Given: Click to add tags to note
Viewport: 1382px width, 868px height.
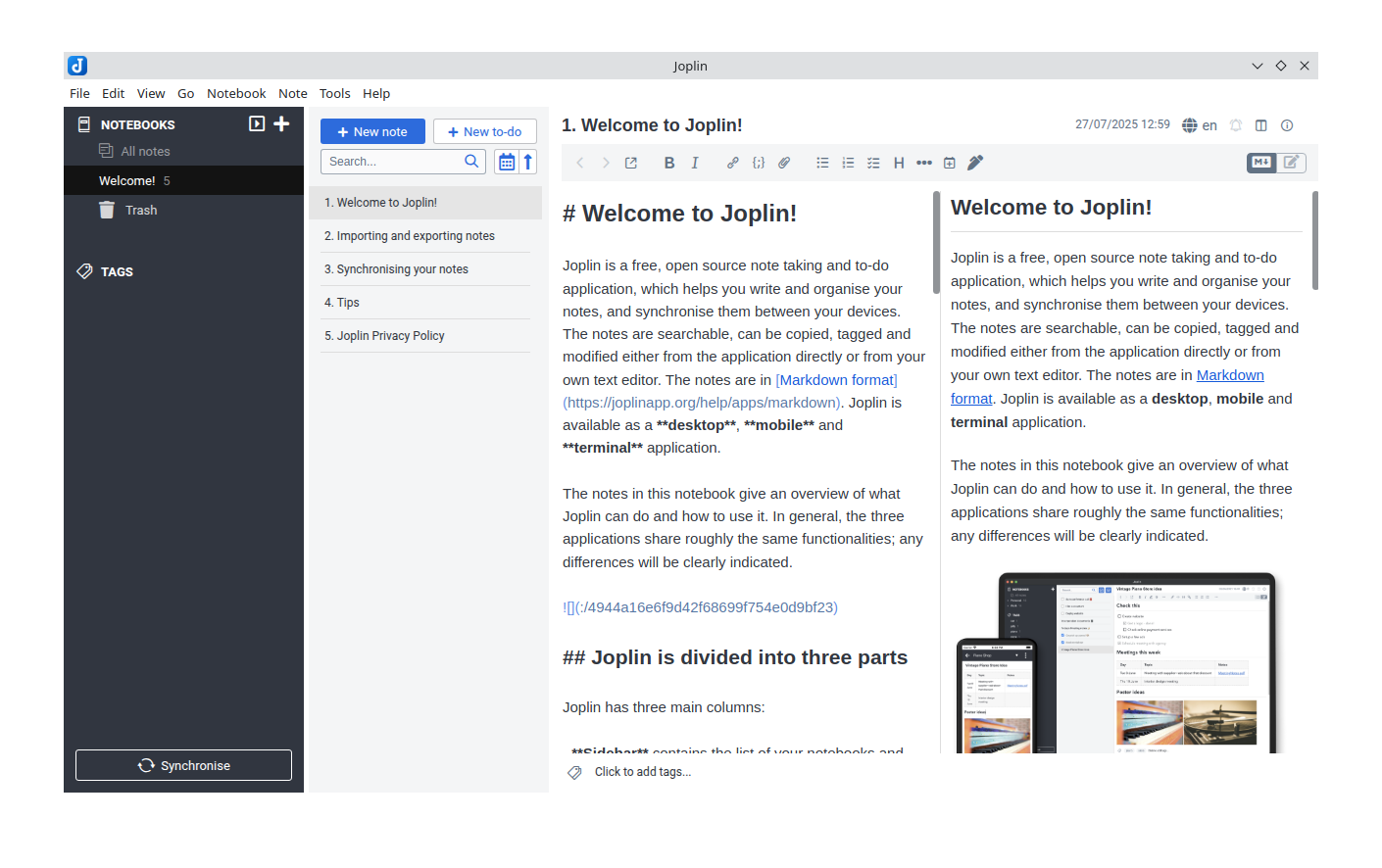Looking at the screenshot, I should coord(643,772).
